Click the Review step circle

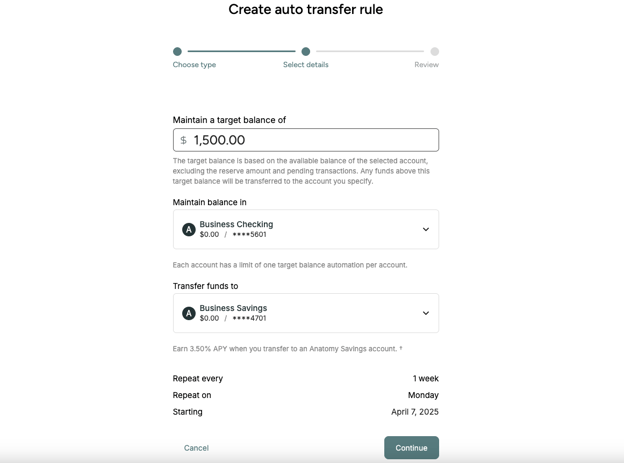coord(434,51)
